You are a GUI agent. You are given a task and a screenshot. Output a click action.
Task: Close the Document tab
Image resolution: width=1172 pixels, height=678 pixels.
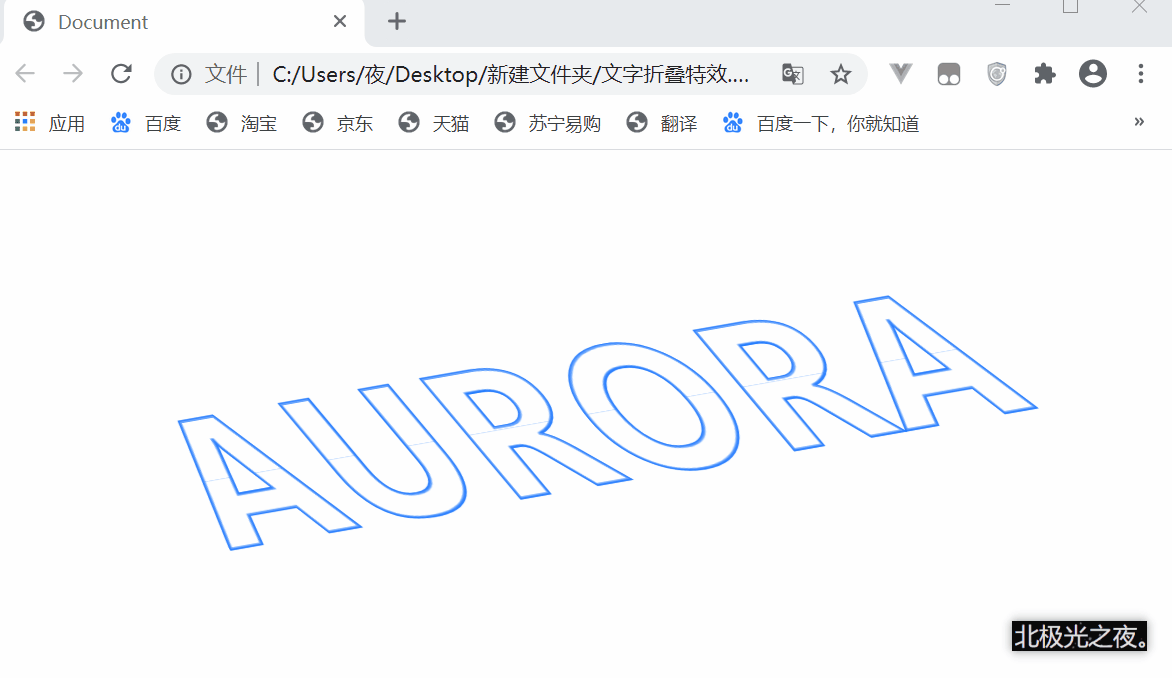coord(340,22)
